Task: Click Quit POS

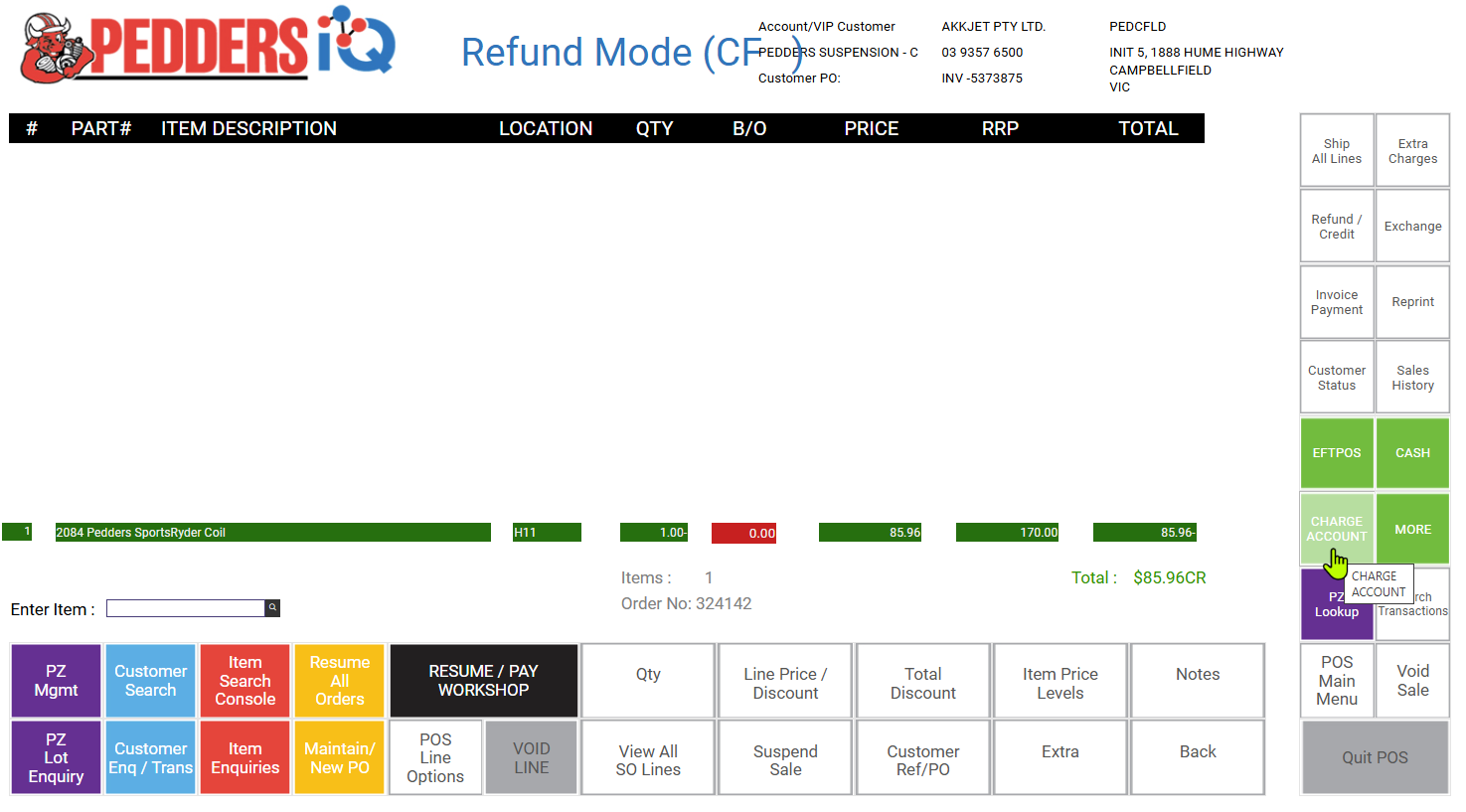Action: [x=1375, y=757]
